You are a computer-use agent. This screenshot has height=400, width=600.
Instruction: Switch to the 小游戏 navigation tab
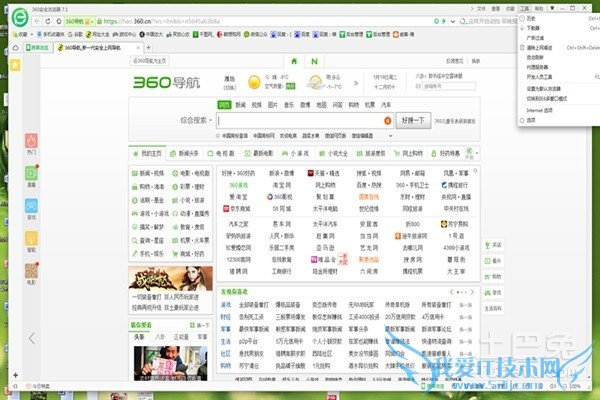click(295, 153)
